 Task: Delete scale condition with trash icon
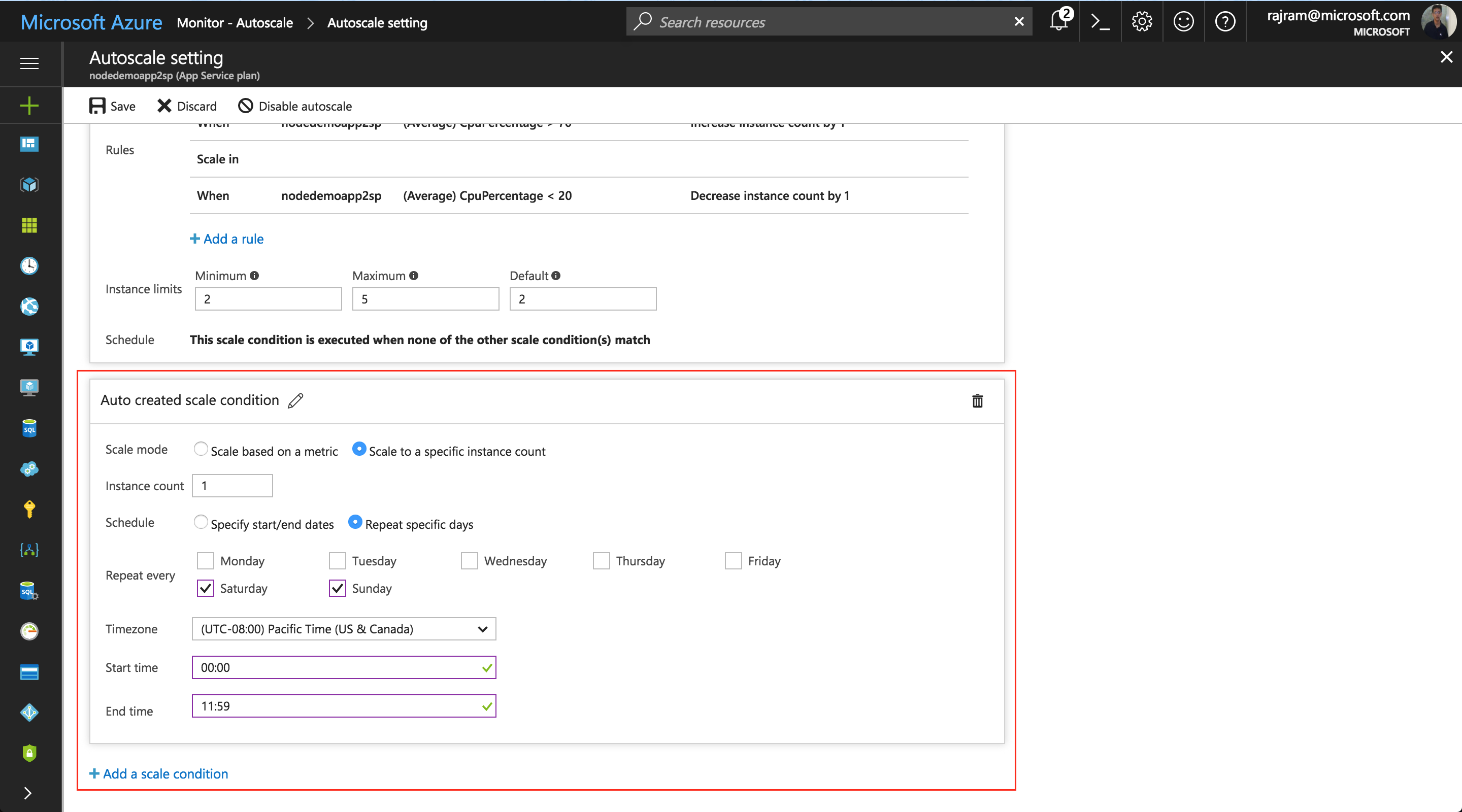click(x=977, y=400)
